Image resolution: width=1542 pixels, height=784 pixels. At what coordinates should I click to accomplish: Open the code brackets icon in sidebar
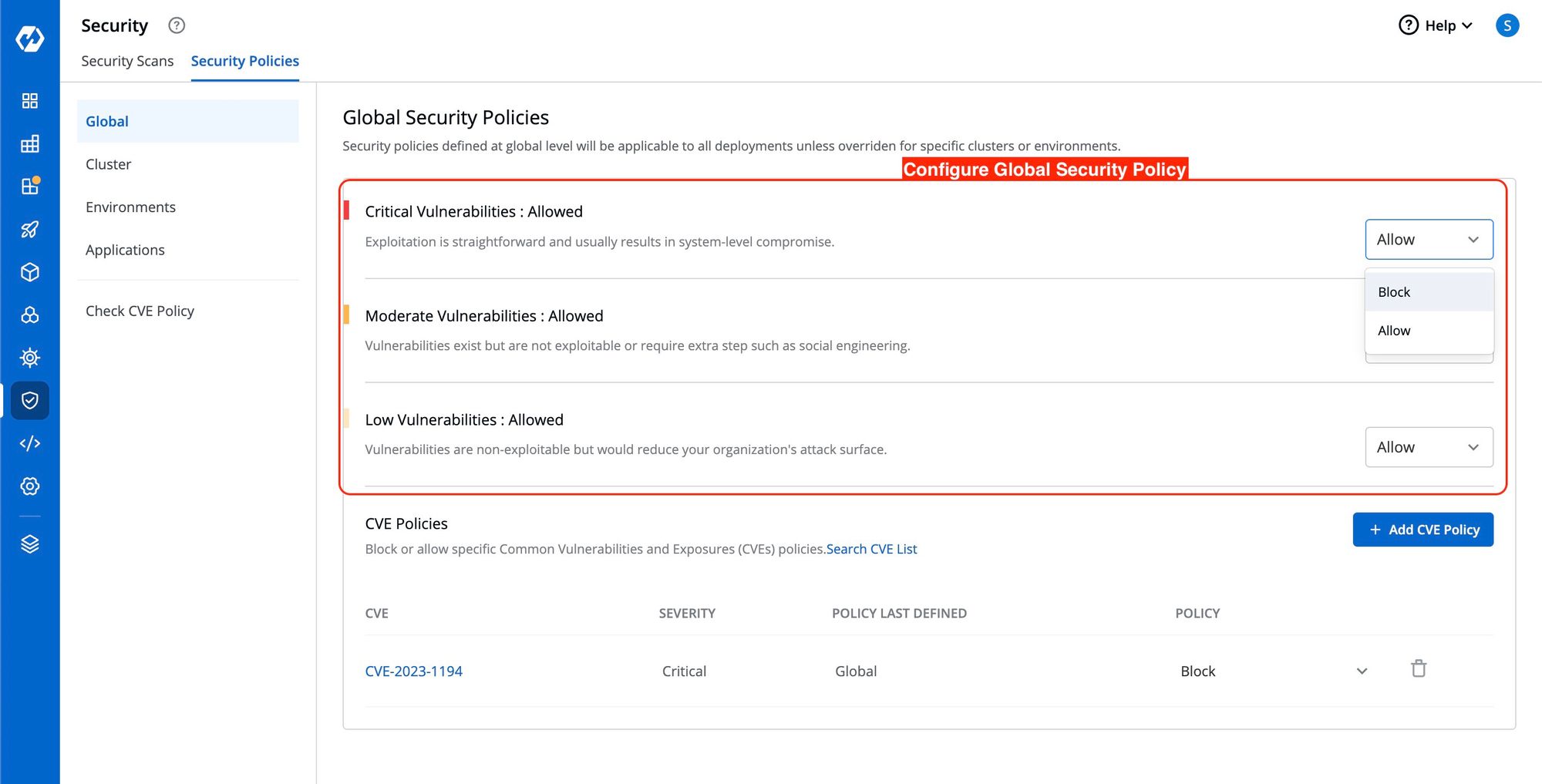30,443
